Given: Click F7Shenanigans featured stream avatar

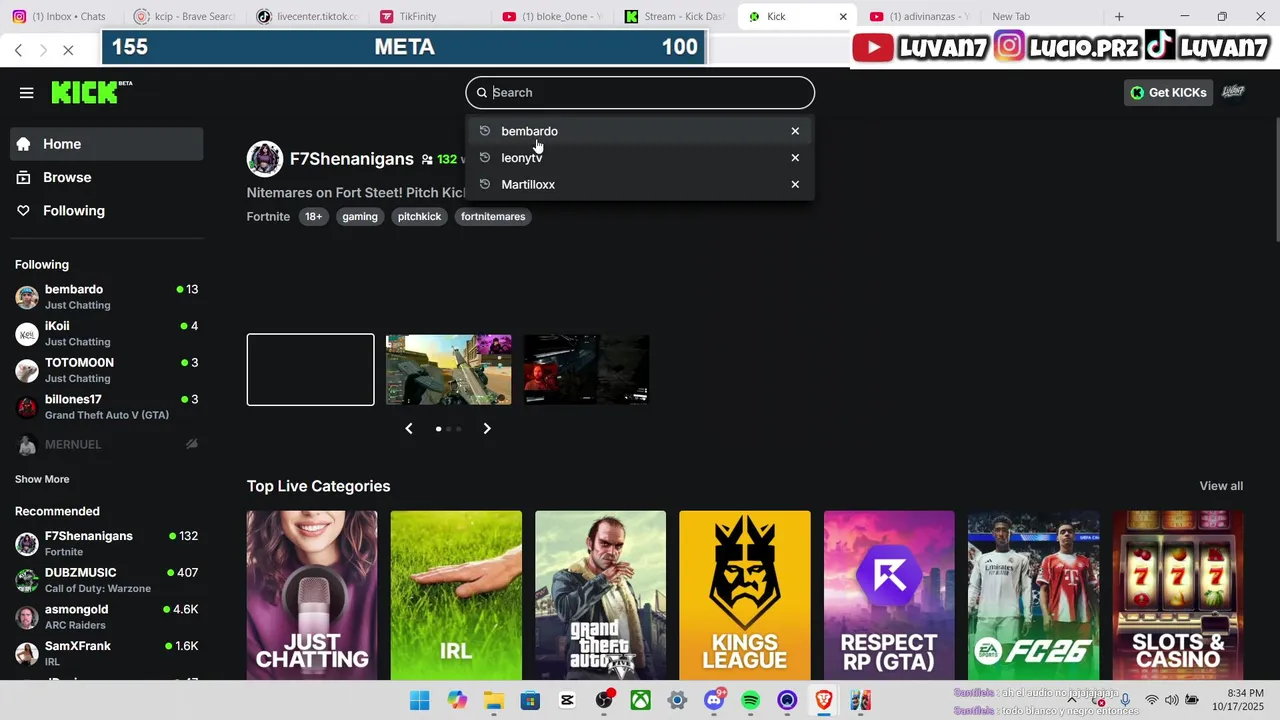Looking at the screenshot, I should [x=265, y=159].
